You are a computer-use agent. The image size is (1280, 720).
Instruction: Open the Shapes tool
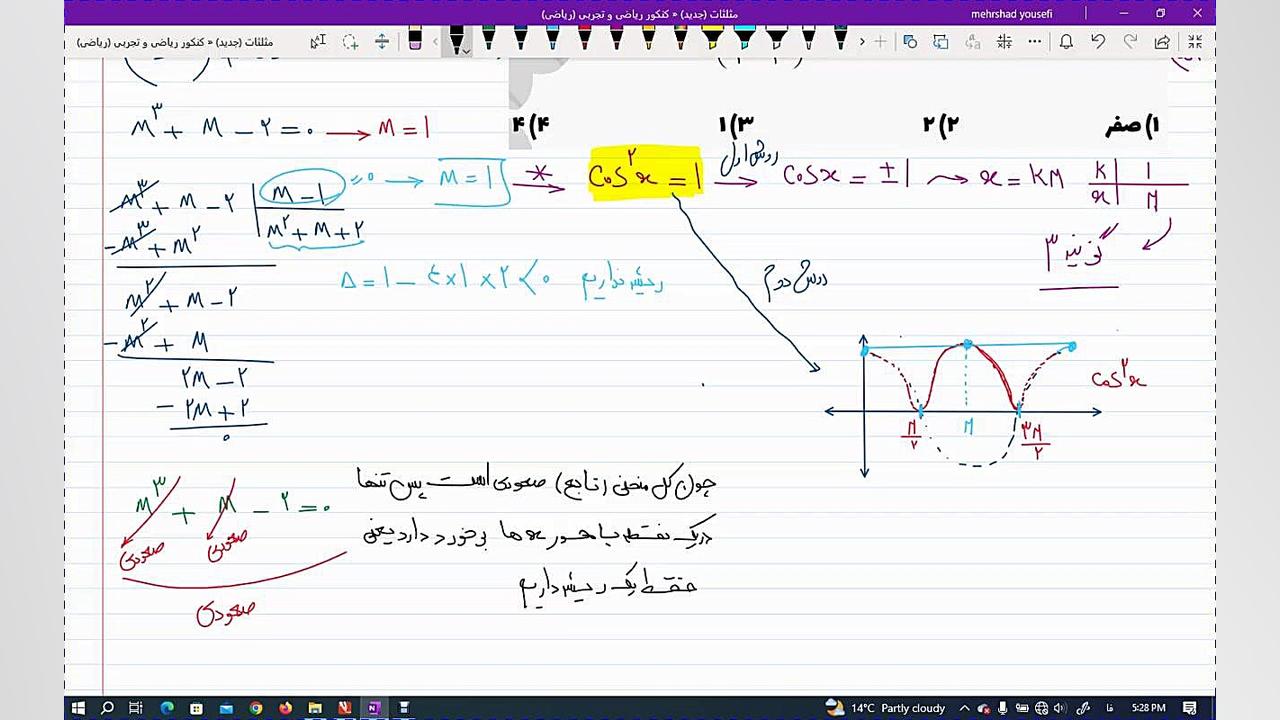coord(909,42)
